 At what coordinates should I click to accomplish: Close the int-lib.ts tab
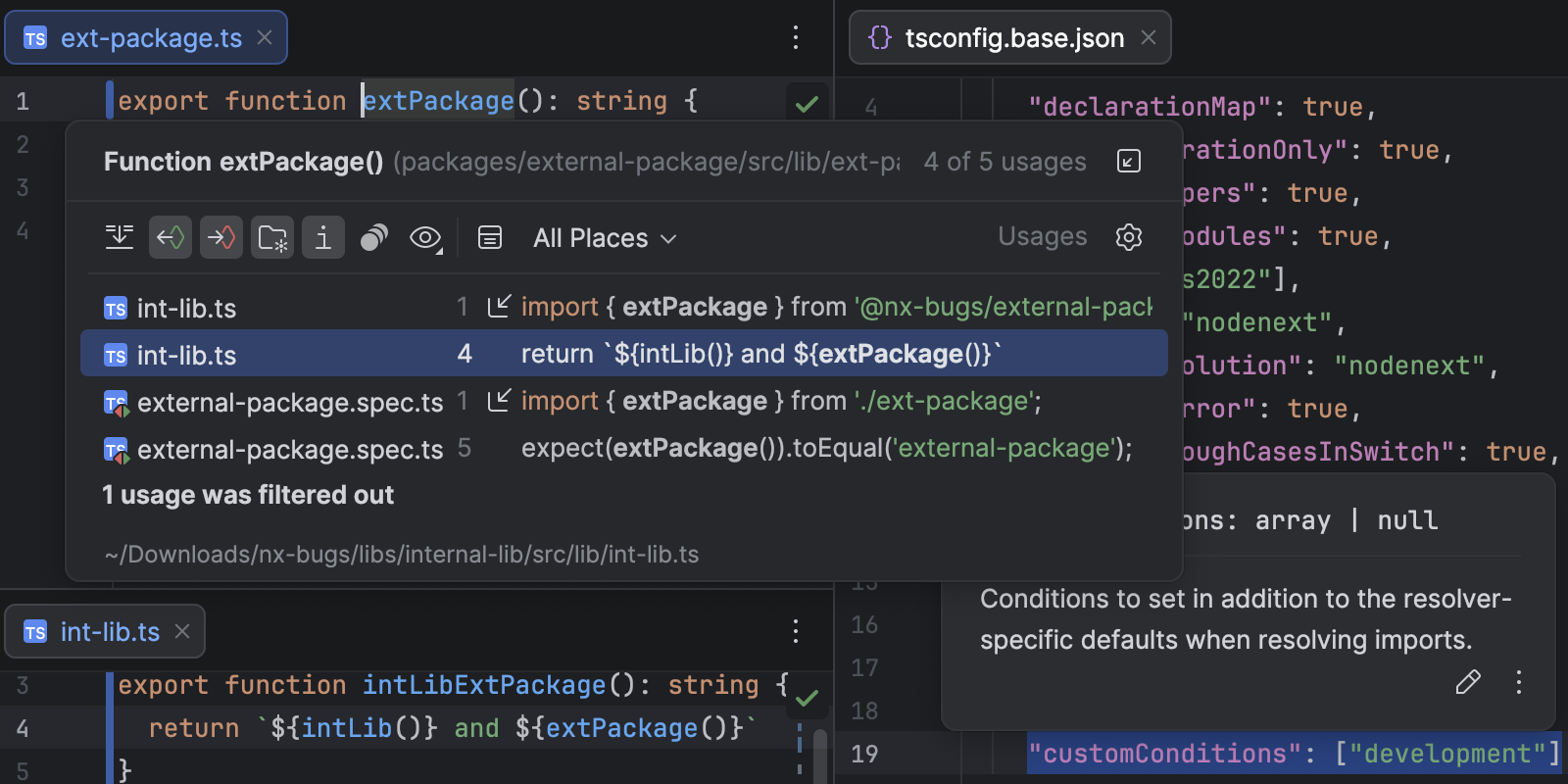click(182, 632)
